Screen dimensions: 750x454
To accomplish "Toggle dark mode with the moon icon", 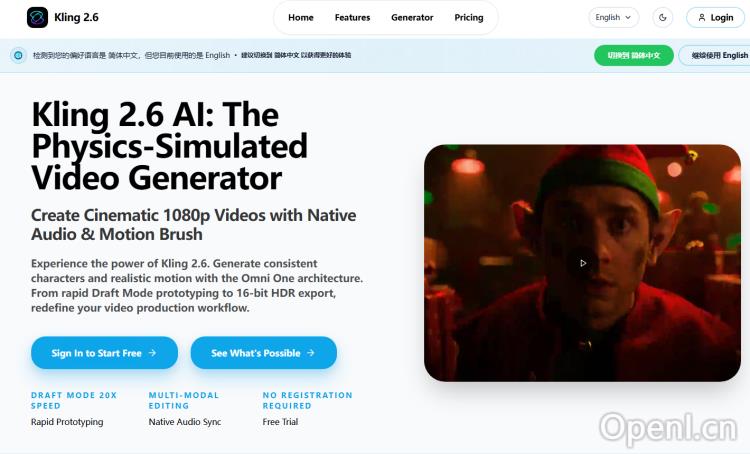I will (x=662, y=18).
